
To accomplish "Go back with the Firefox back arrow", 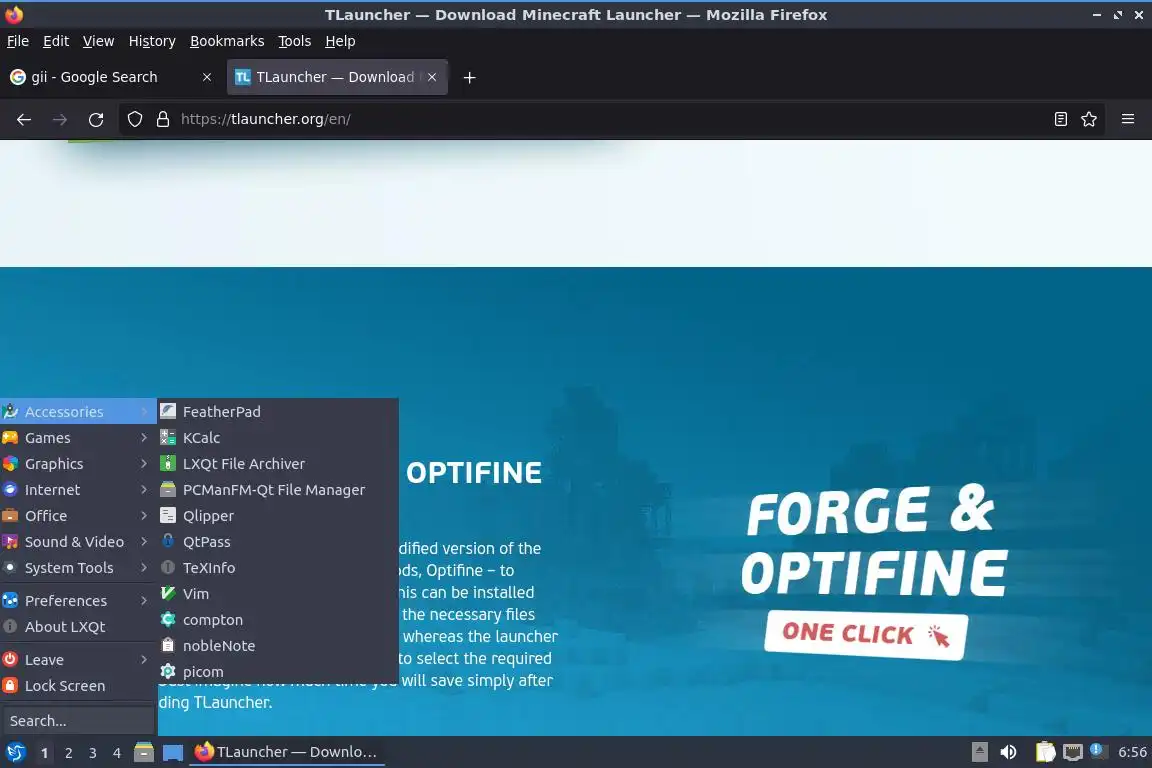I will click(x=24, y=119).
